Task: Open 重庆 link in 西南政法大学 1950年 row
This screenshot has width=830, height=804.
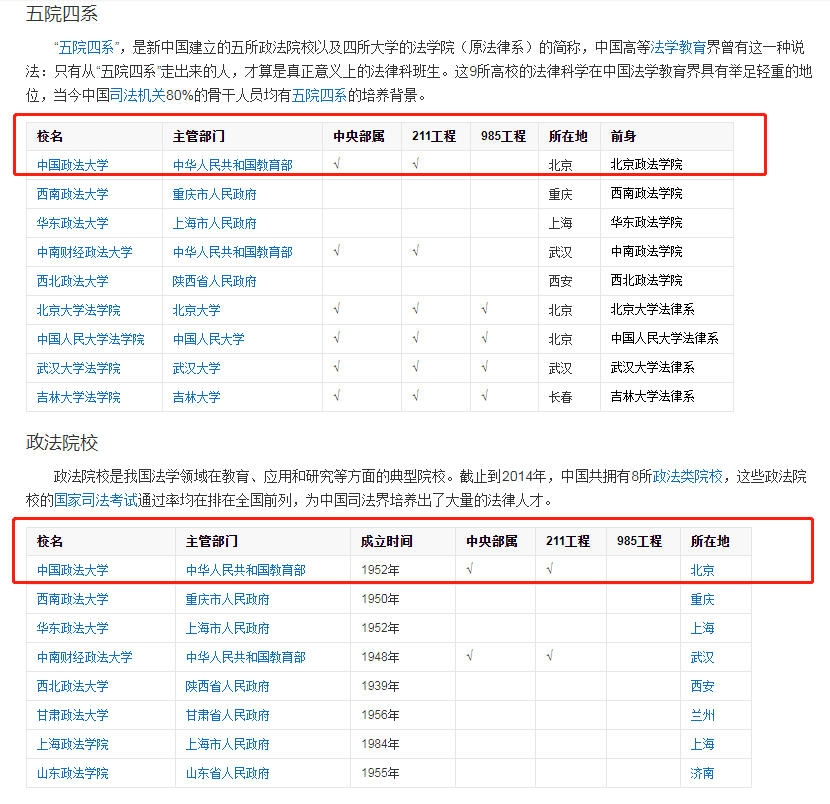Action: [702, 600]
